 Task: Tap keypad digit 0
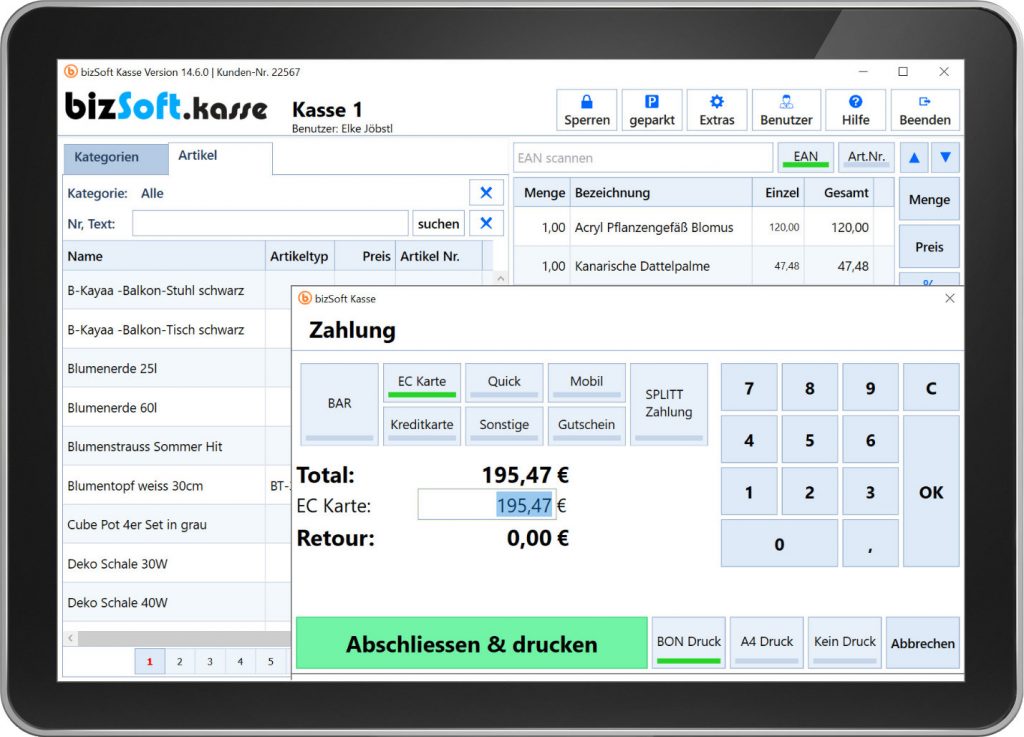tap(779, 543)
